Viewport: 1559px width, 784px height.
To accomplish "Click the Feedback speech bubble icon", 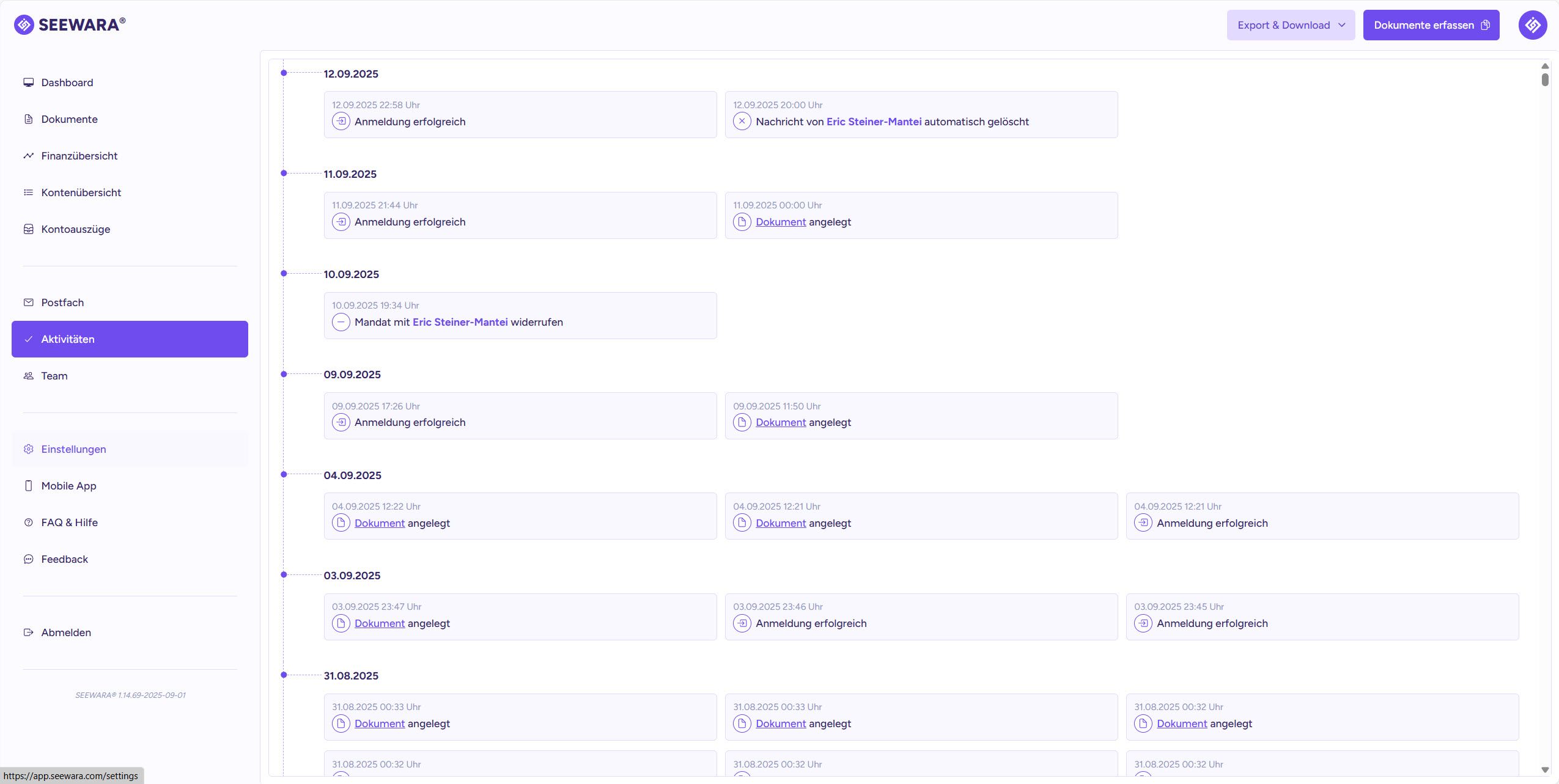I will (28, 559).
